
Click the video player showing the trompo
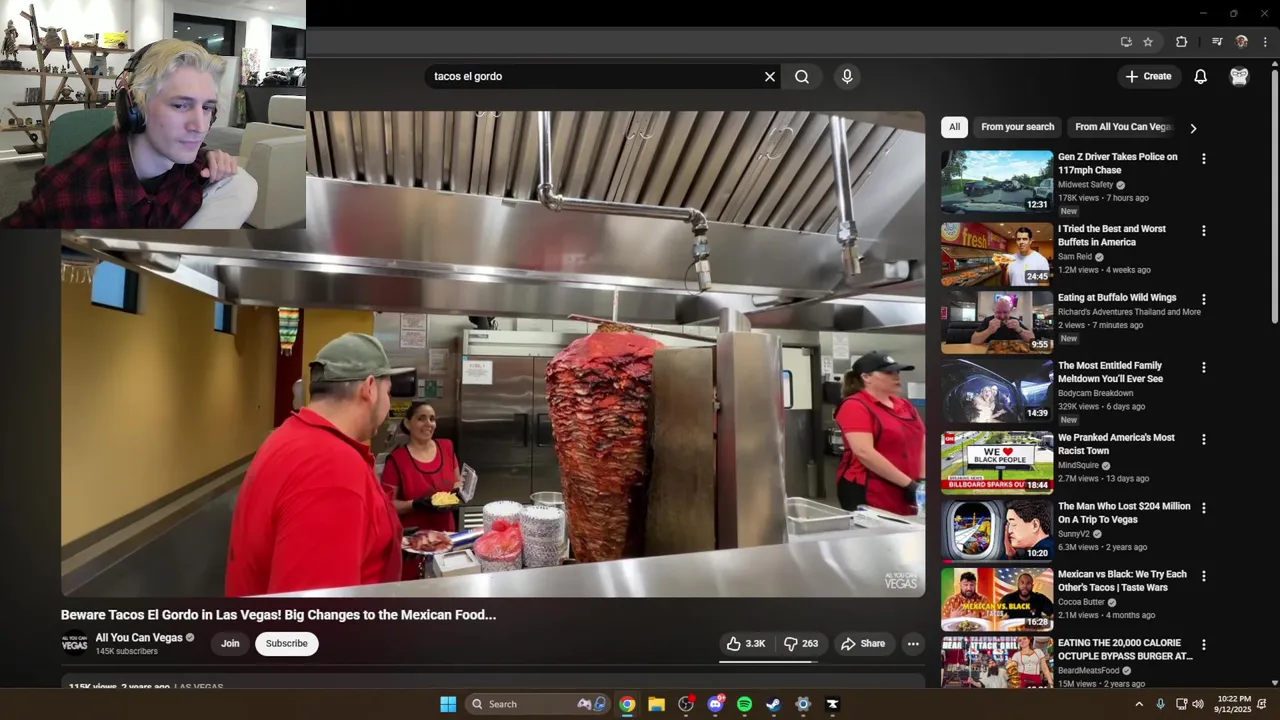tap(493, 354)
